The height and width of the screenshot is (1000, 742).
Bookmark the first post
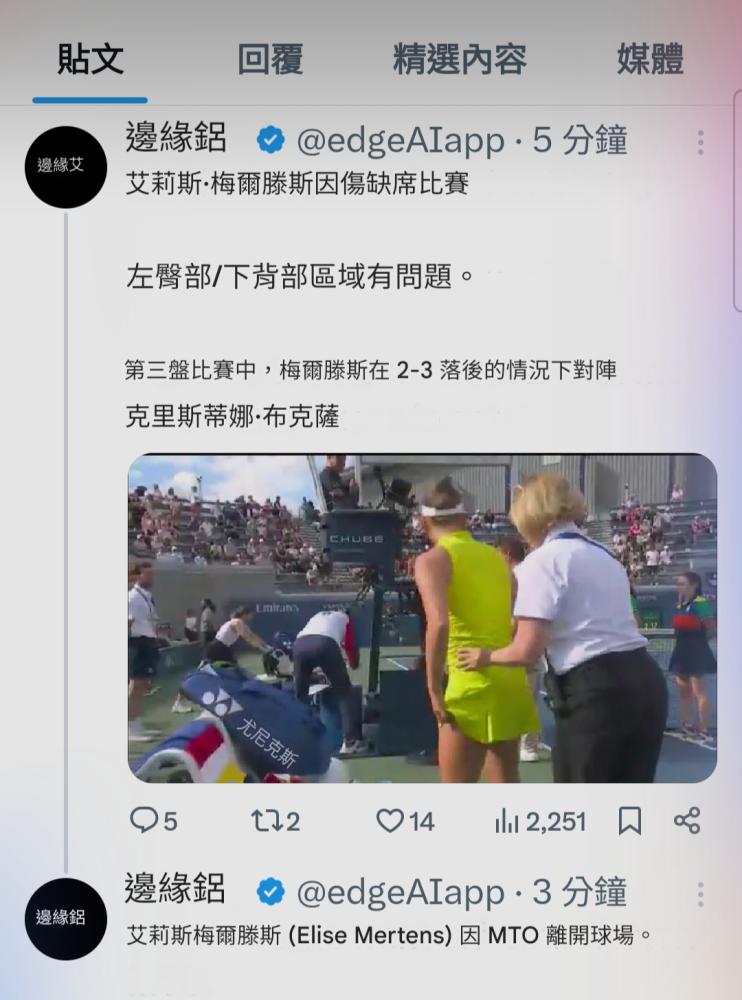coord(630,821)
